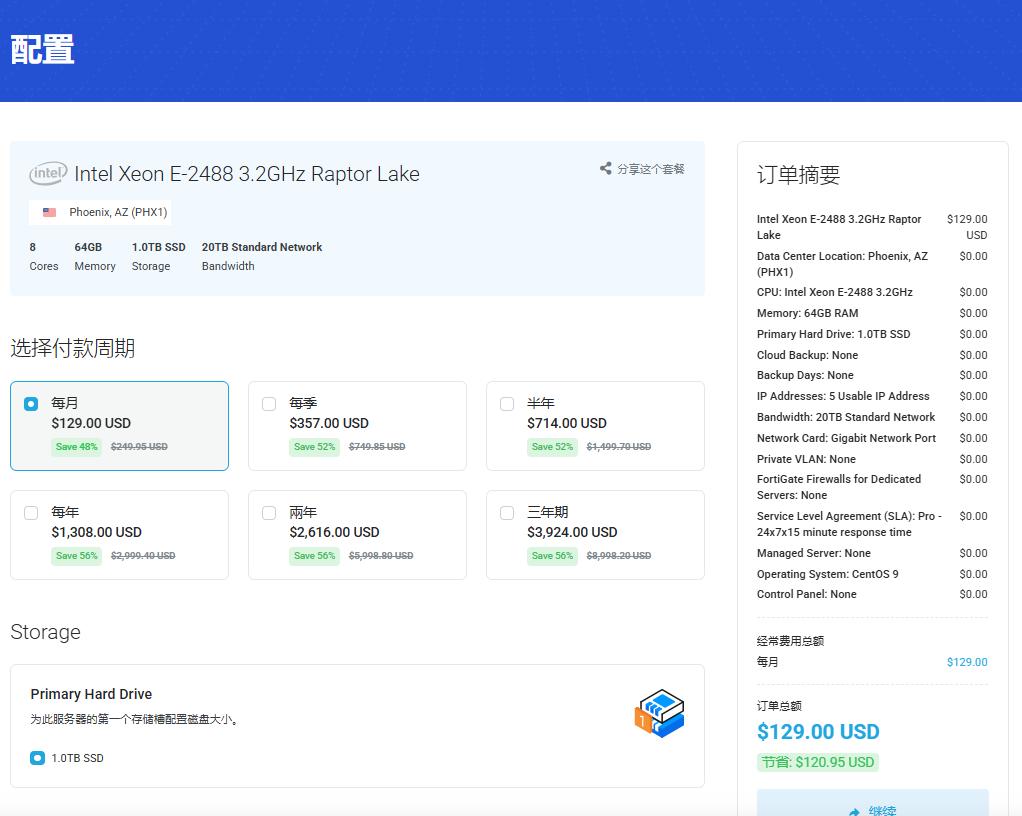1022x816 pixels.
Task: Select the 每季 $357.00 billing cycle
Action: [x=269, y=404]
